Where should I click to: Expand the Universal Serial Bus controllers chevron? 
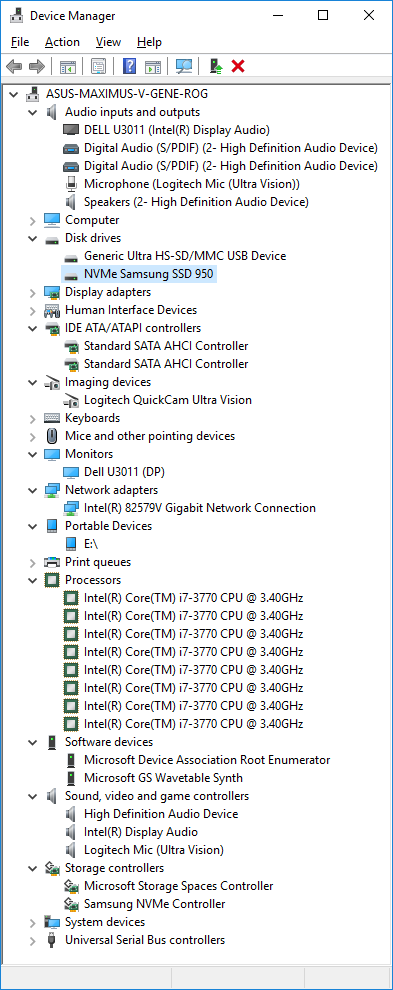point(32,940)
